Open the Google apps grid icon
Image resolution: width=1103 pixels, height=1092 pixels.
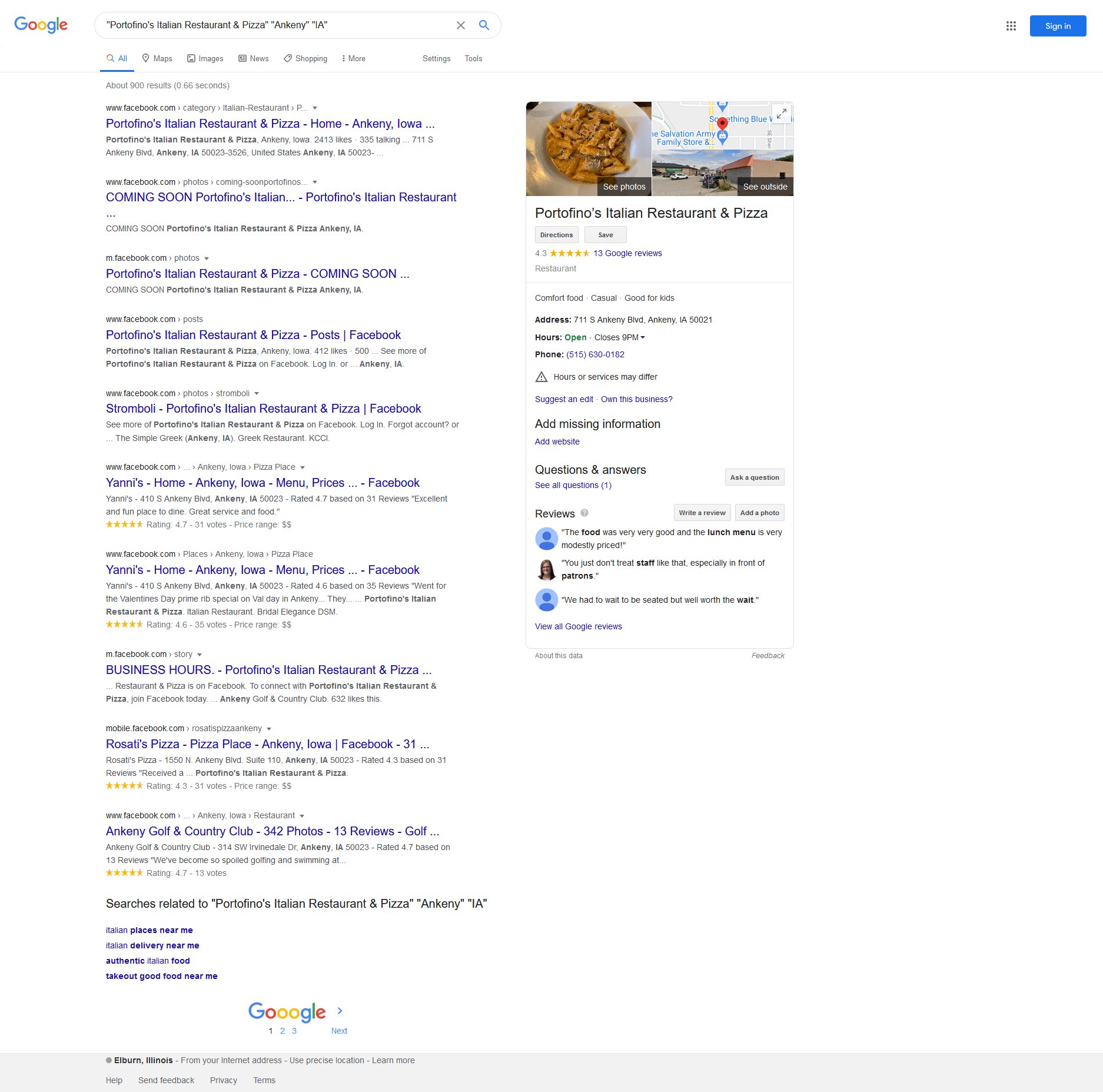(1011, 26)
